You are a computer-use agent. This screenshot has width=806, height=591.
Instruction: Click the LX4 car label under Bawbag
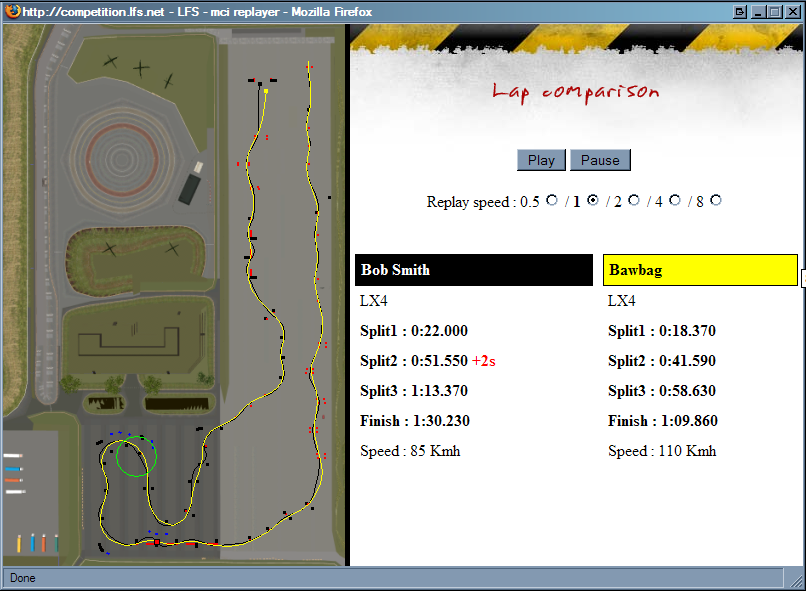coord(621,301)
